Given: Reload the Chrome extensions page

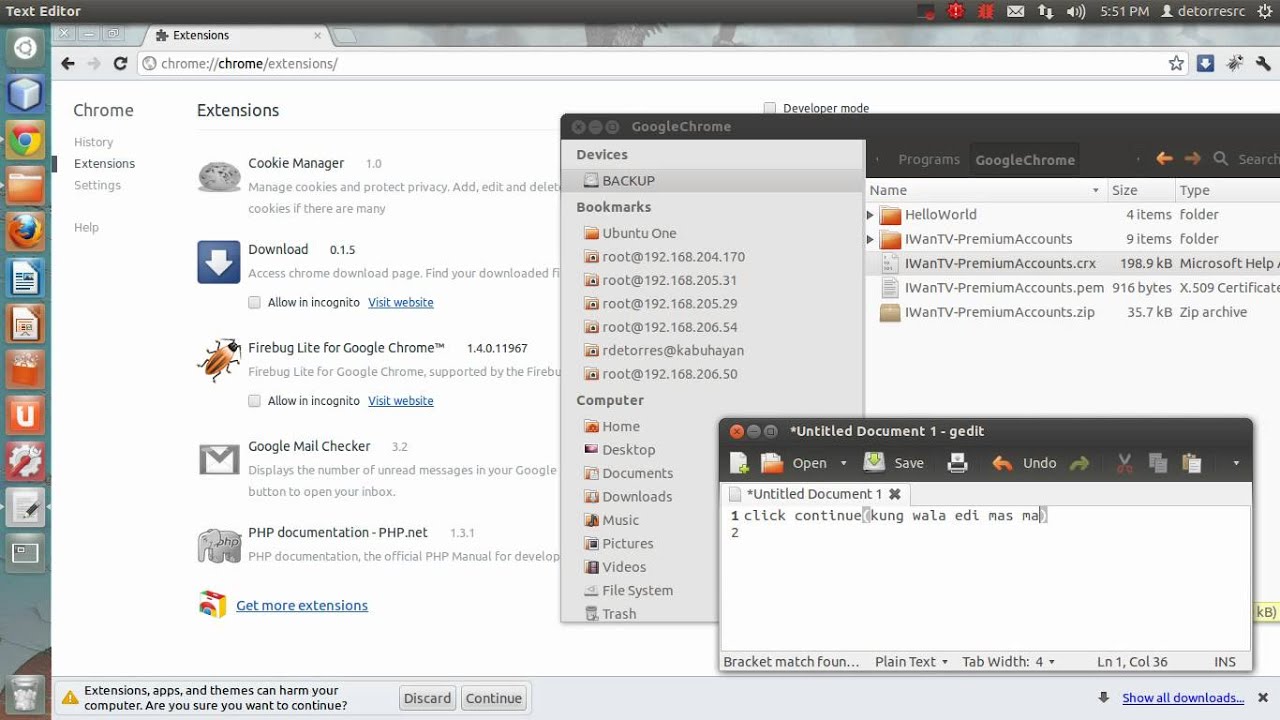Looking at the screenshot, I should pos(120,63).
